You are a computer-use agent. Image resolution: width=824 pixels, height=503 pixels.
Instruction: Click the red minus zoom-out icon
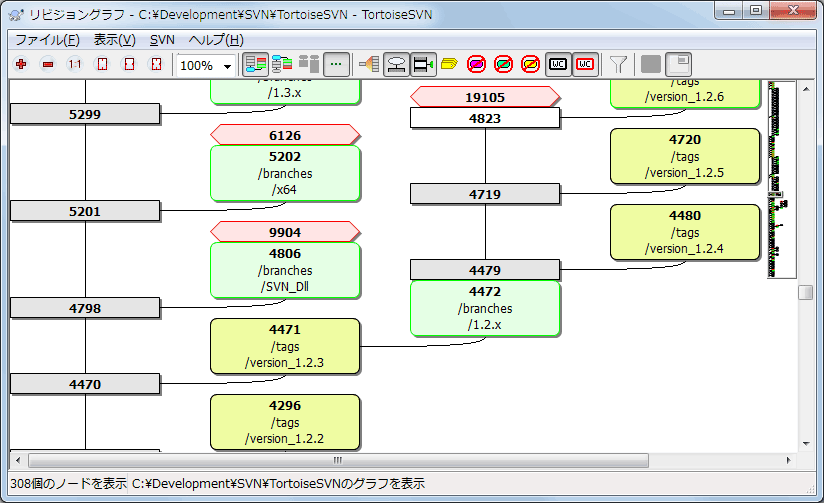(x=48, y=65)
